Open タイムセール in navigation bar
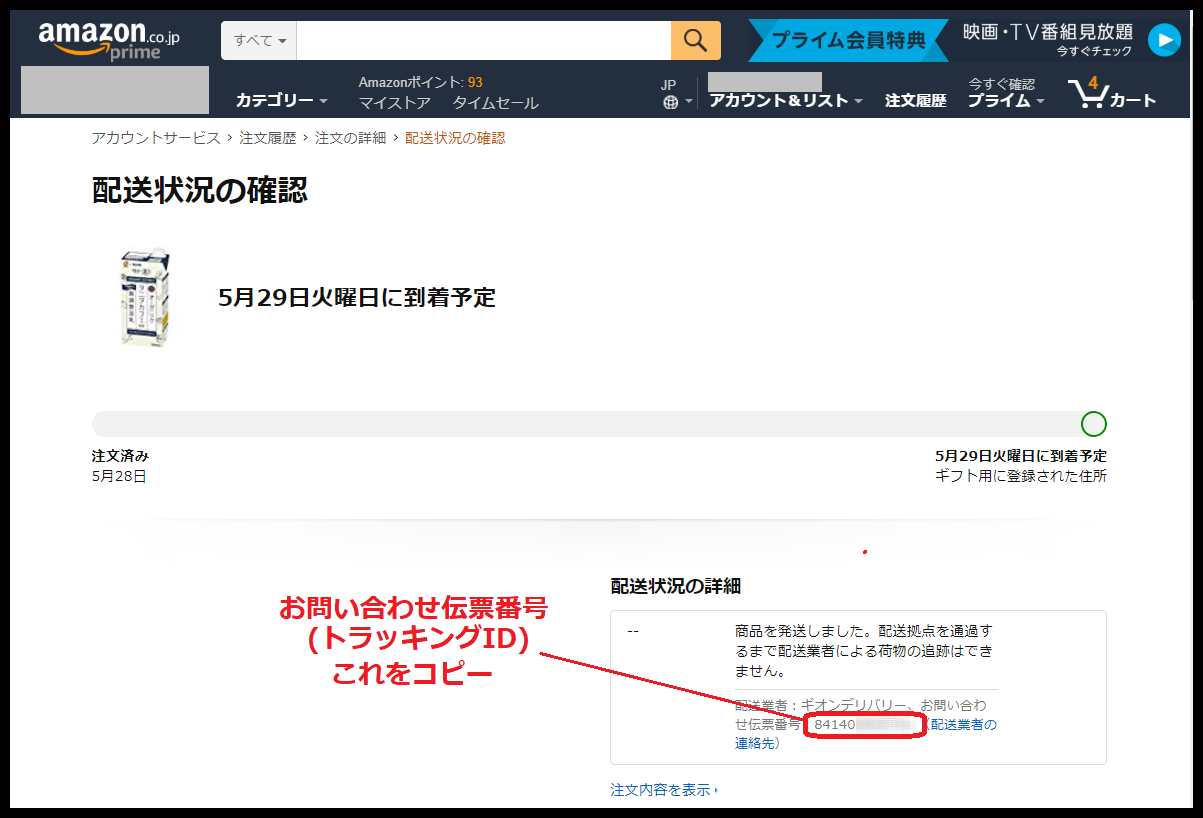 (x=495, y=103)
